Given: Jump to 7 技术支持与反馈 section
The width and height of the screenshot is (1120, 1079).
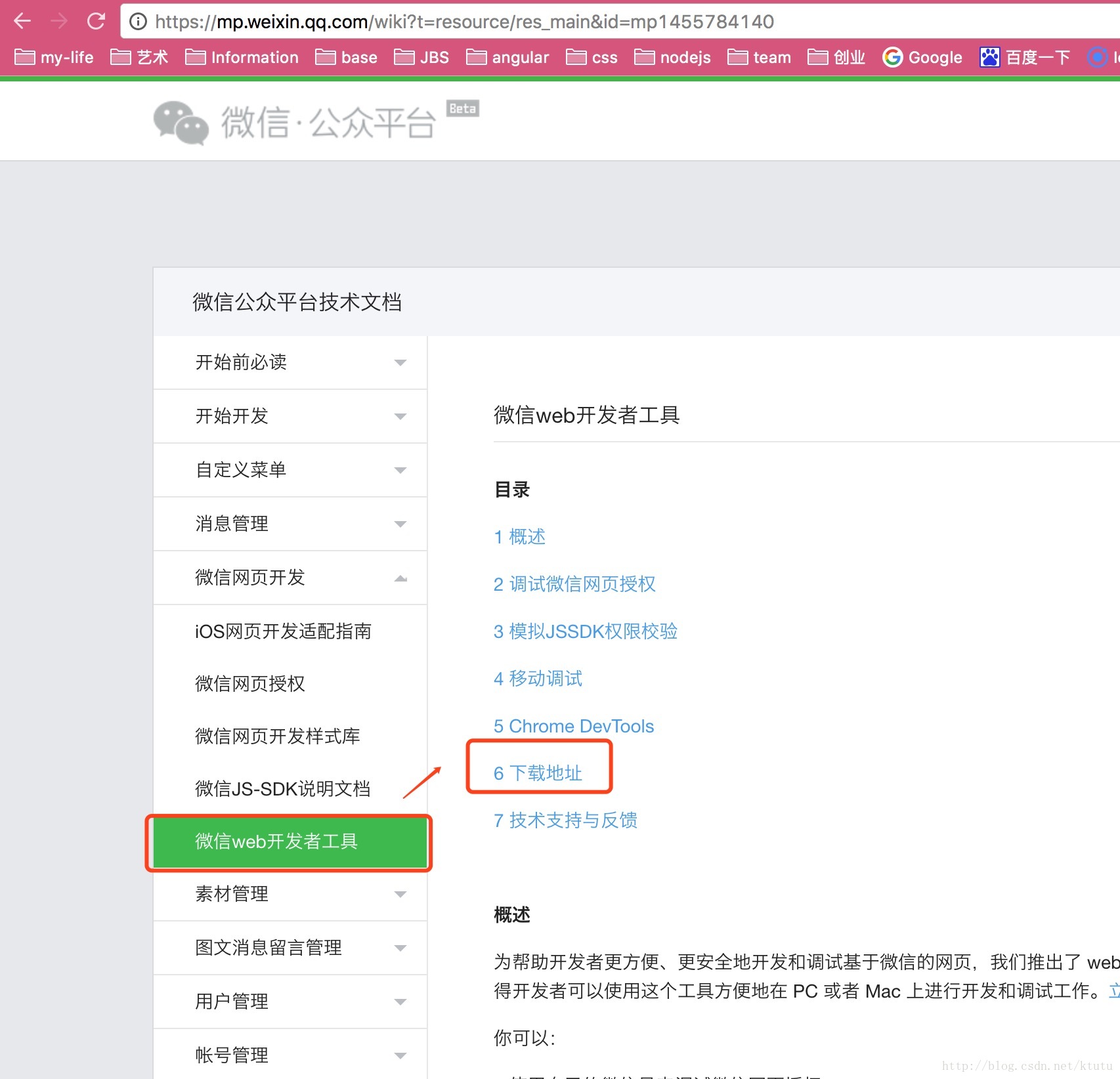Looking at the screenshot, I should pos(565,820).
